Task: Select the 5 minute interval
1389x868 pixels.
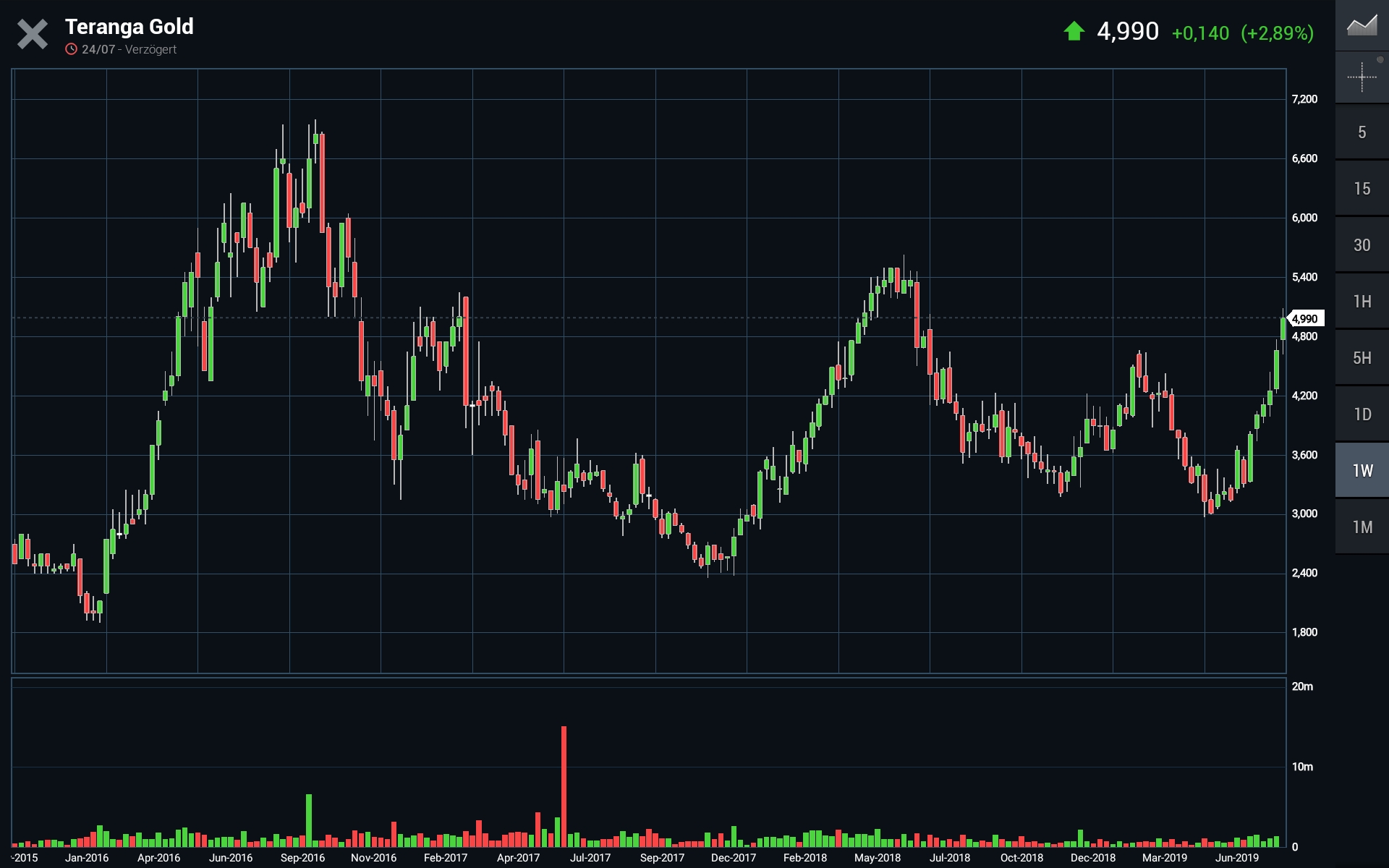Action: tap(1362, 132)
